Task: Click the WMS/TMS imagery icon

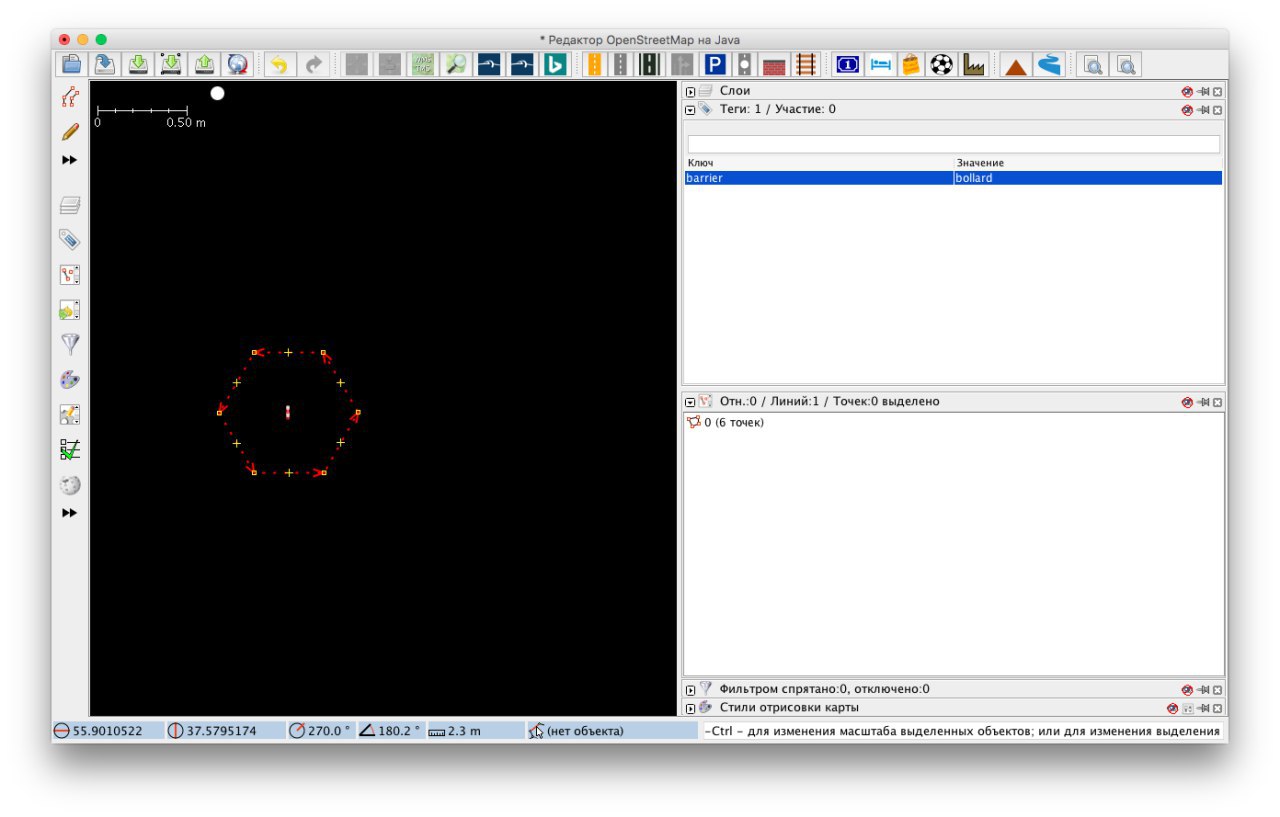Action: (422, 64)
